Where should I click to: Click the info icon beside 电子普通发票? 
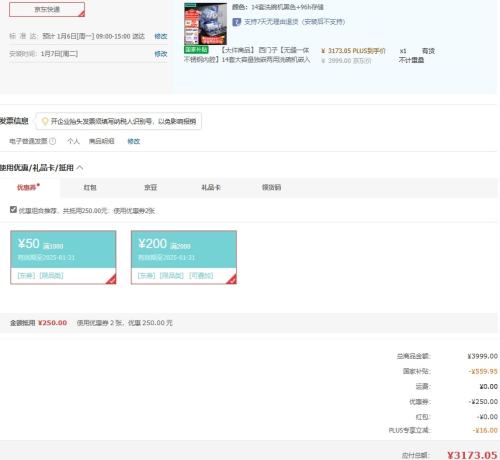pos(53,141)
